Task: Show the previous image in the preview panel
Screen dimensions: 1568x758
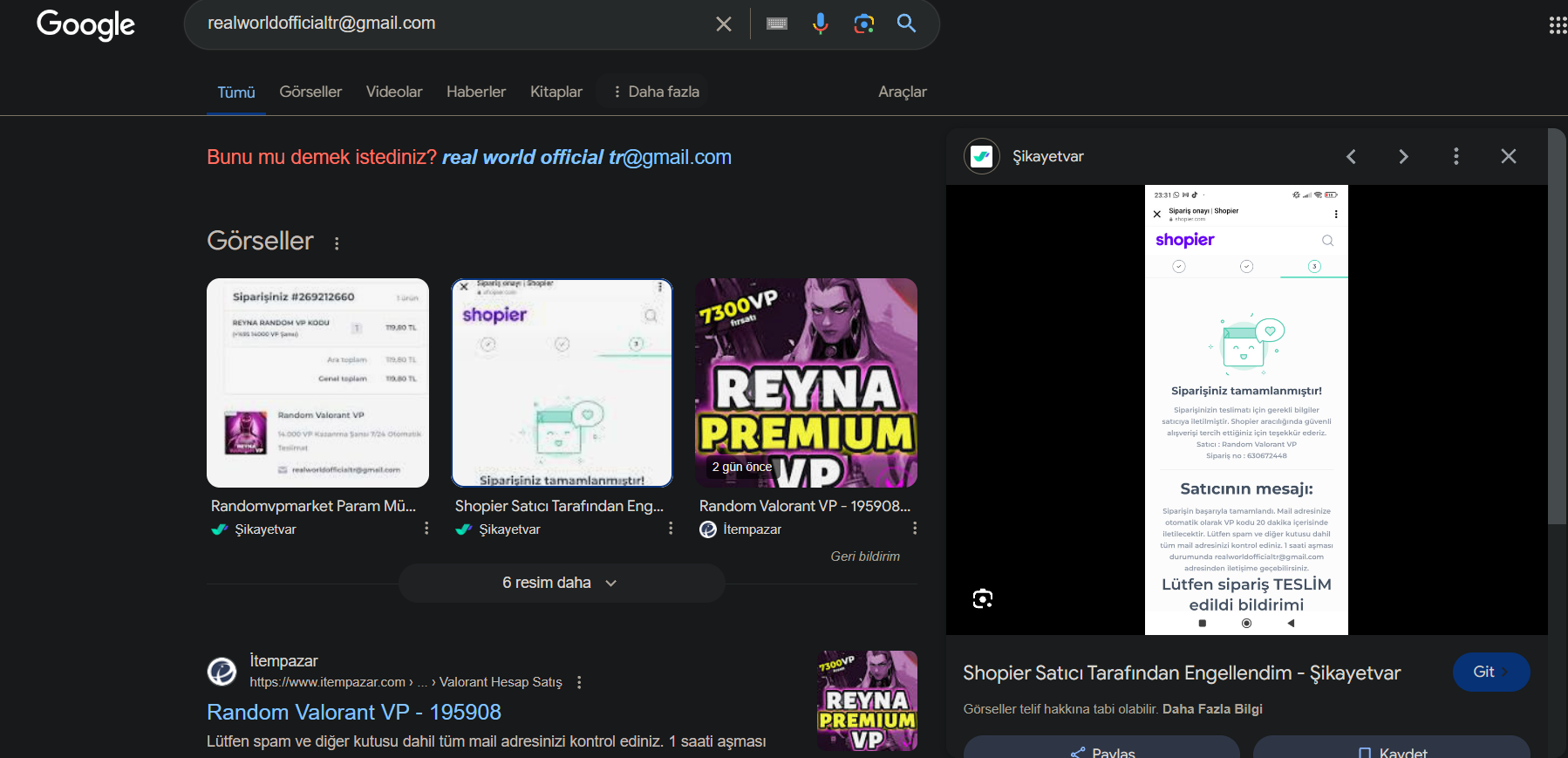Action: pos(1351,157)
